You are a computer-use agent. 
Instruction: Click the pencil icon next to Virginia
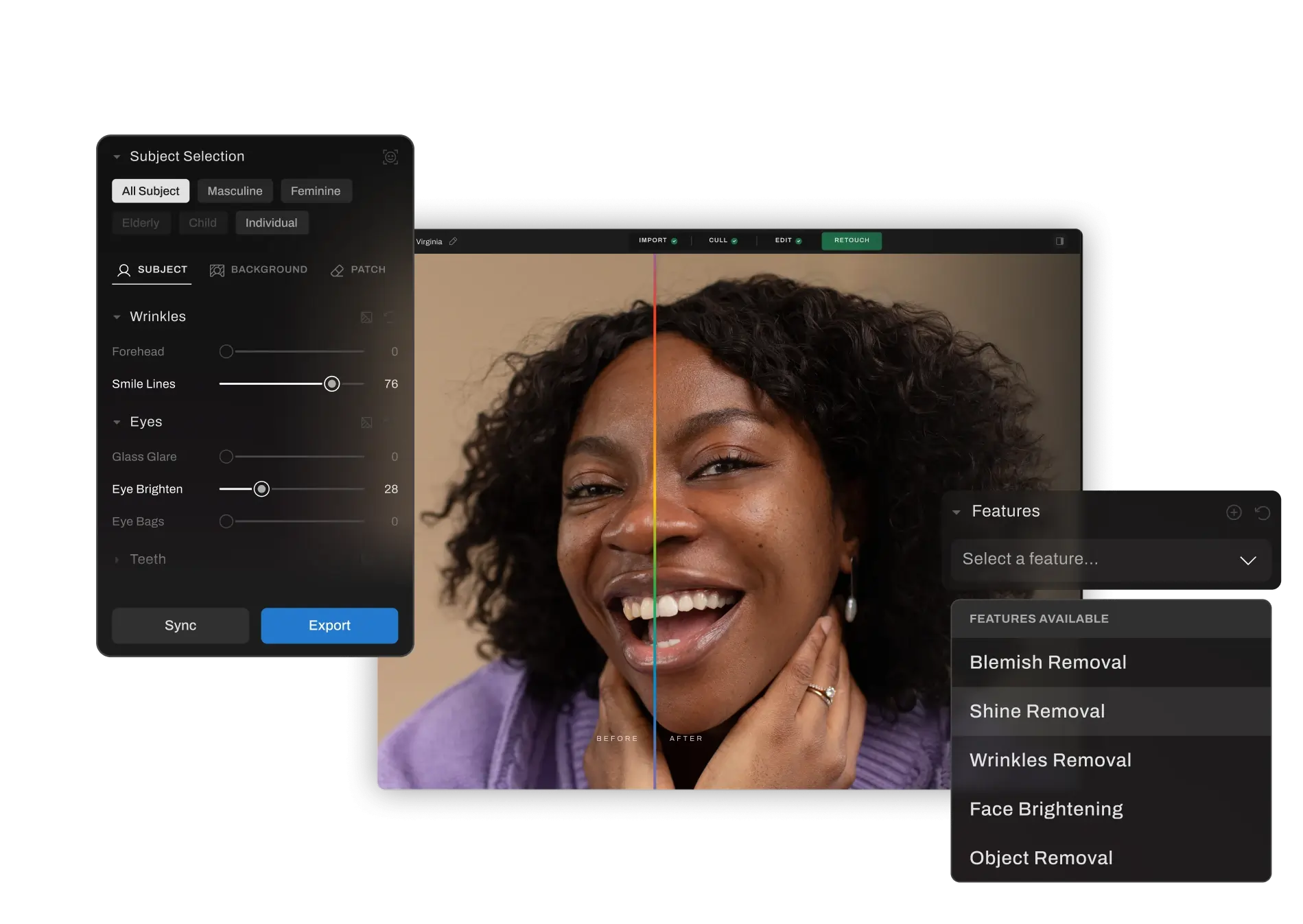point(453,241)
